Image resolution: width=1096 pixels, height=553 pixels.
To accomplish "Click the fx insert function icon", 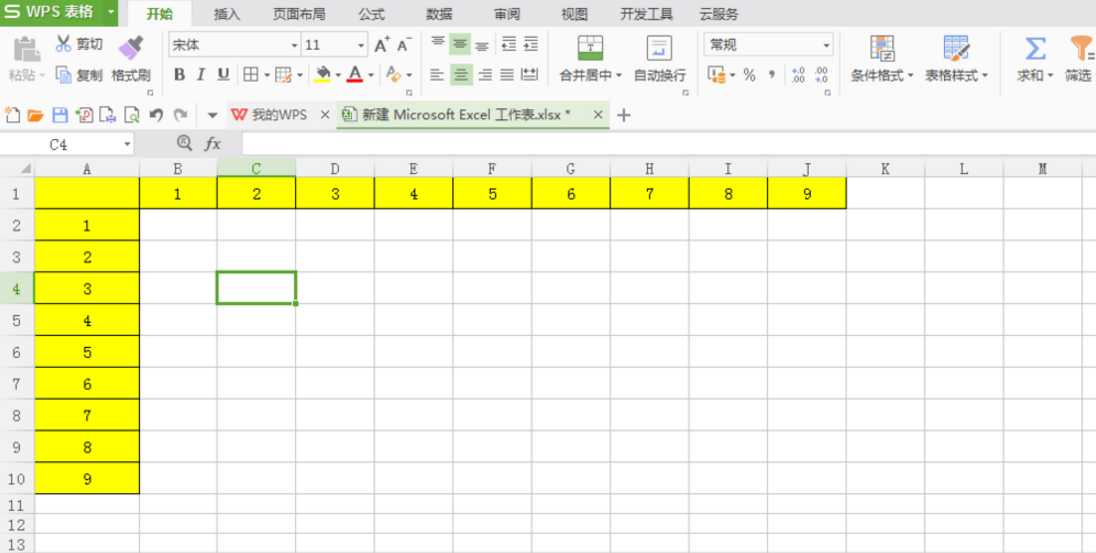I will (212, 144).
